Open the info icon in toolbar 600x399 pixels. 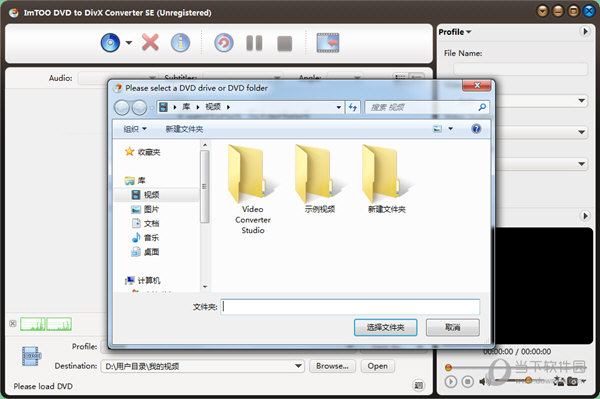pos(180,42)
